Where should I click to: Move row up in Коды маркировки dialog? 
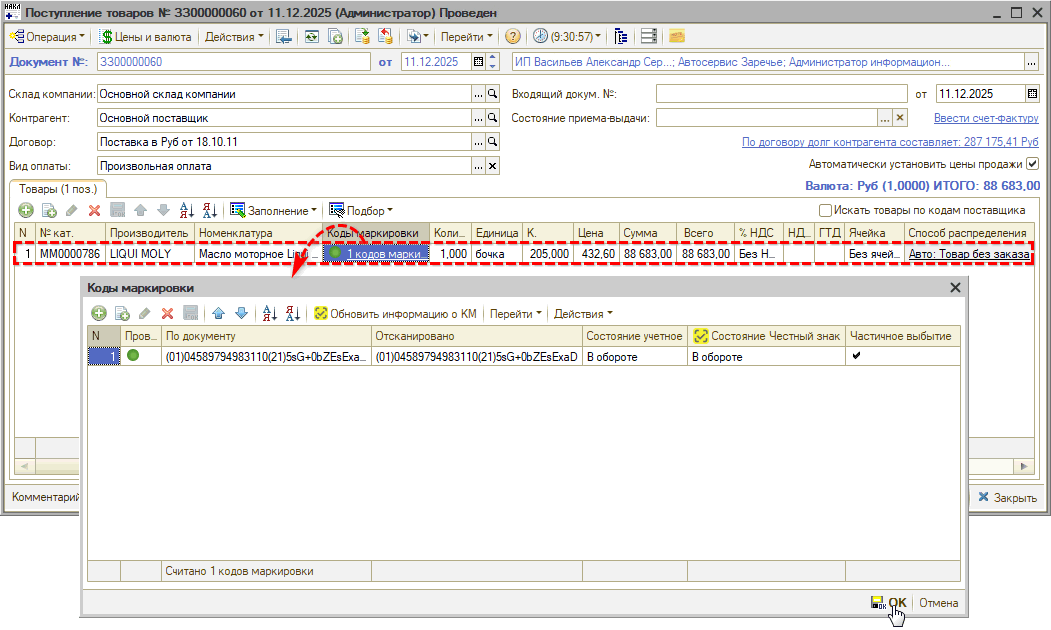tap(218, 313)
